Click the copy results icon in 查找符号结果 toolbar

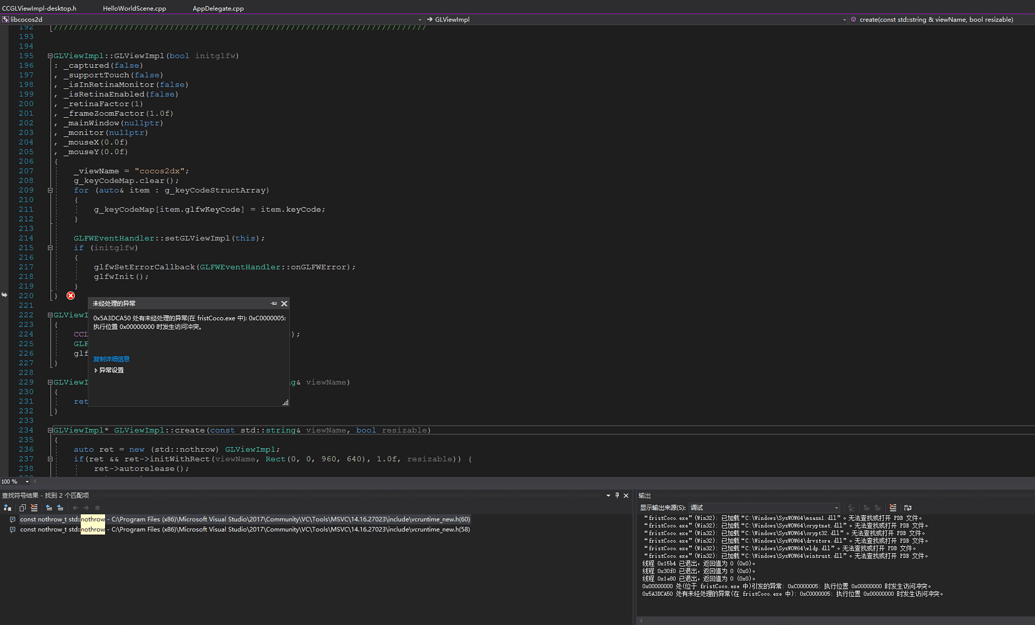[22, 507]
